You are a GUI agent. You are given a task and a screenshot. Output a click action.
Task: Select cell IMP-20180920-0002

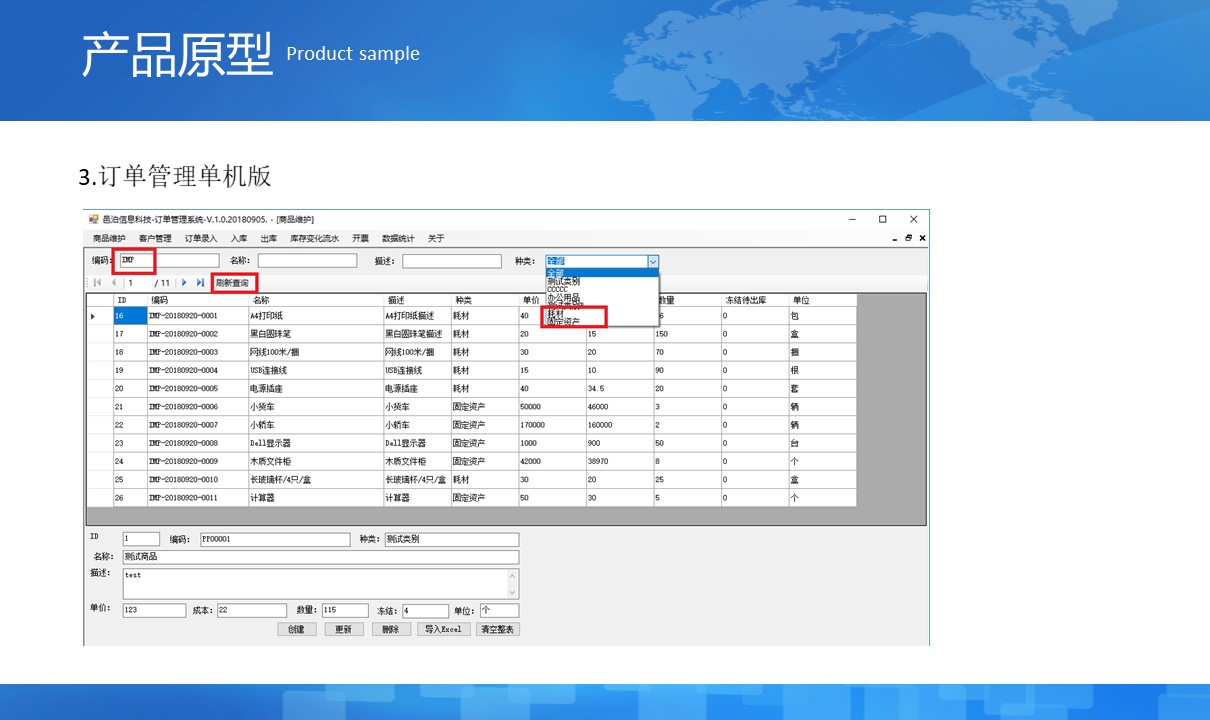pos(198,334)
